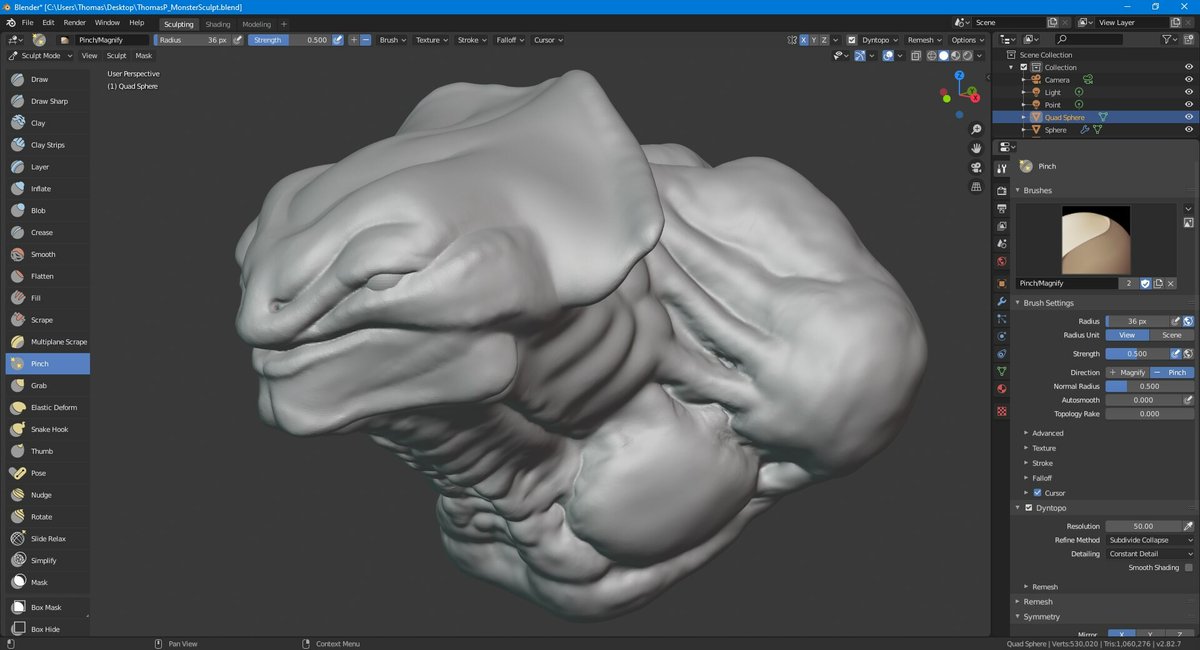Screen dimensions: 1200x650
Task: Activate the Smooth brush
Action: pos(47,254)
